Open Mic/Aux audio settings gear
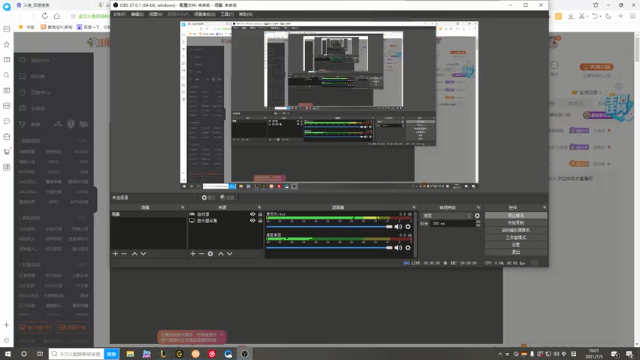This screenshot has height=360, width=640. coord(408,227)
